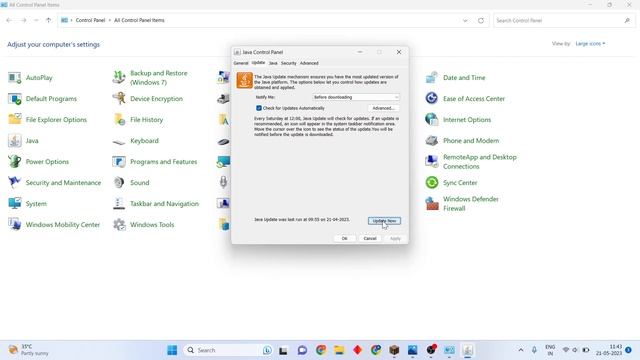Open recent locations dropdown arrow
This screenshot has width=640, height=360.
pos(36,20)
